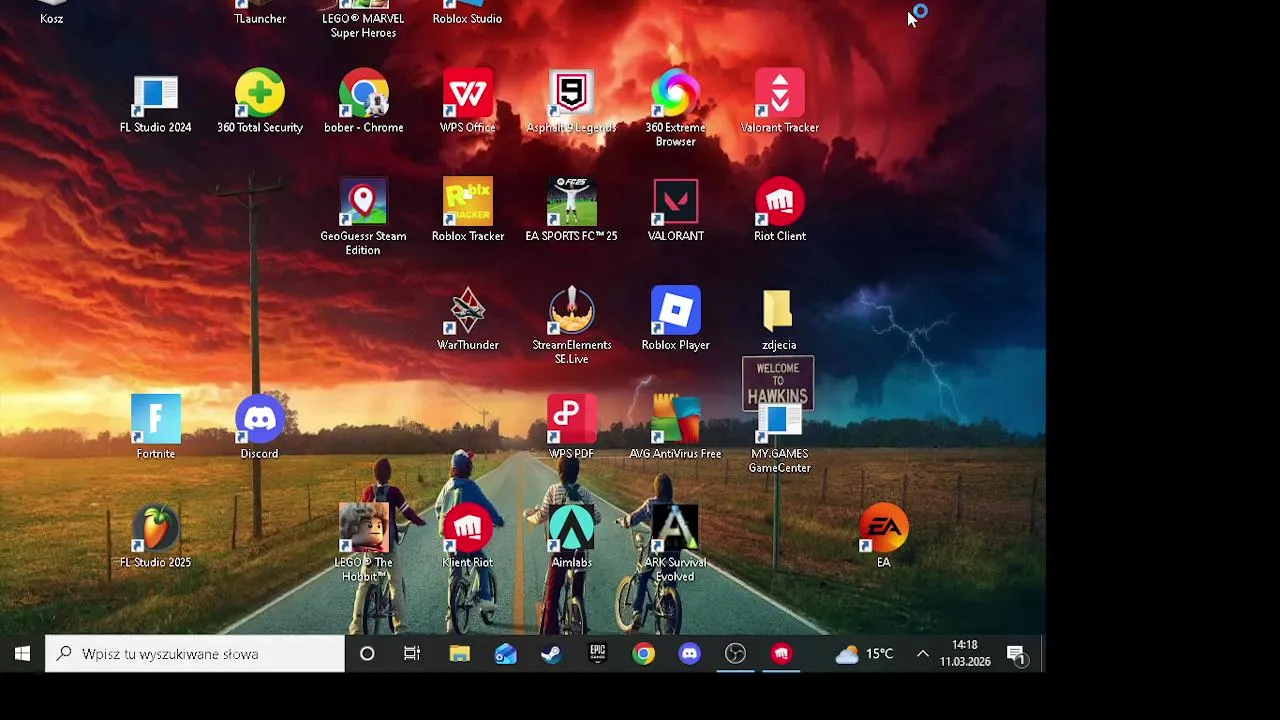The image size is (1280, 720).
Task: Open the 15°C weather widget
Action: pos(865,654)
